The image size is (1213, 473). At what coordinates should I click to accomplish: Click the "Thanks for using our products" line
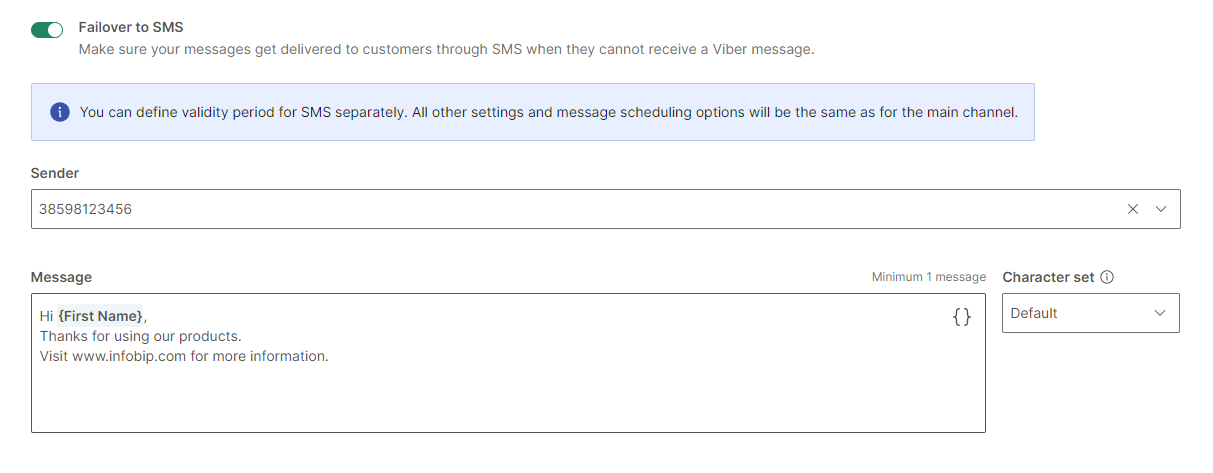point(140,336)
